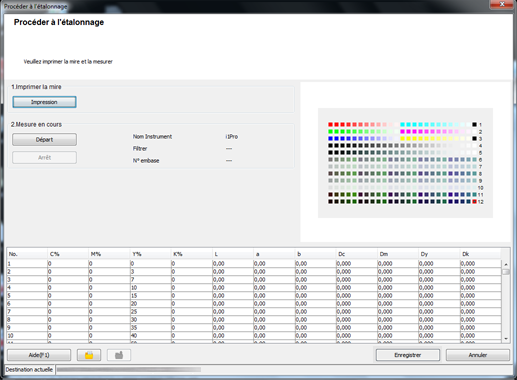Select the Dk column header

[x=480, y=254]
